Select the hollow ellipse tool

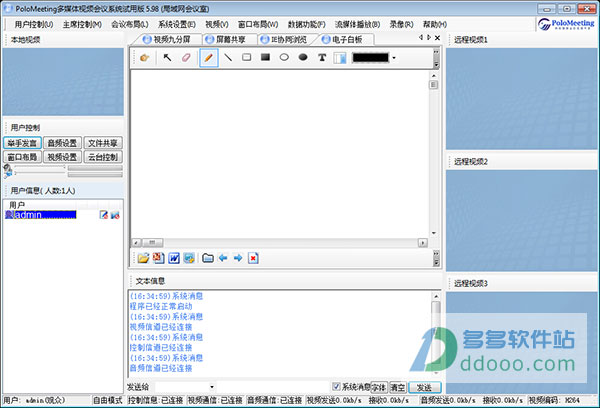click(284, 57)
